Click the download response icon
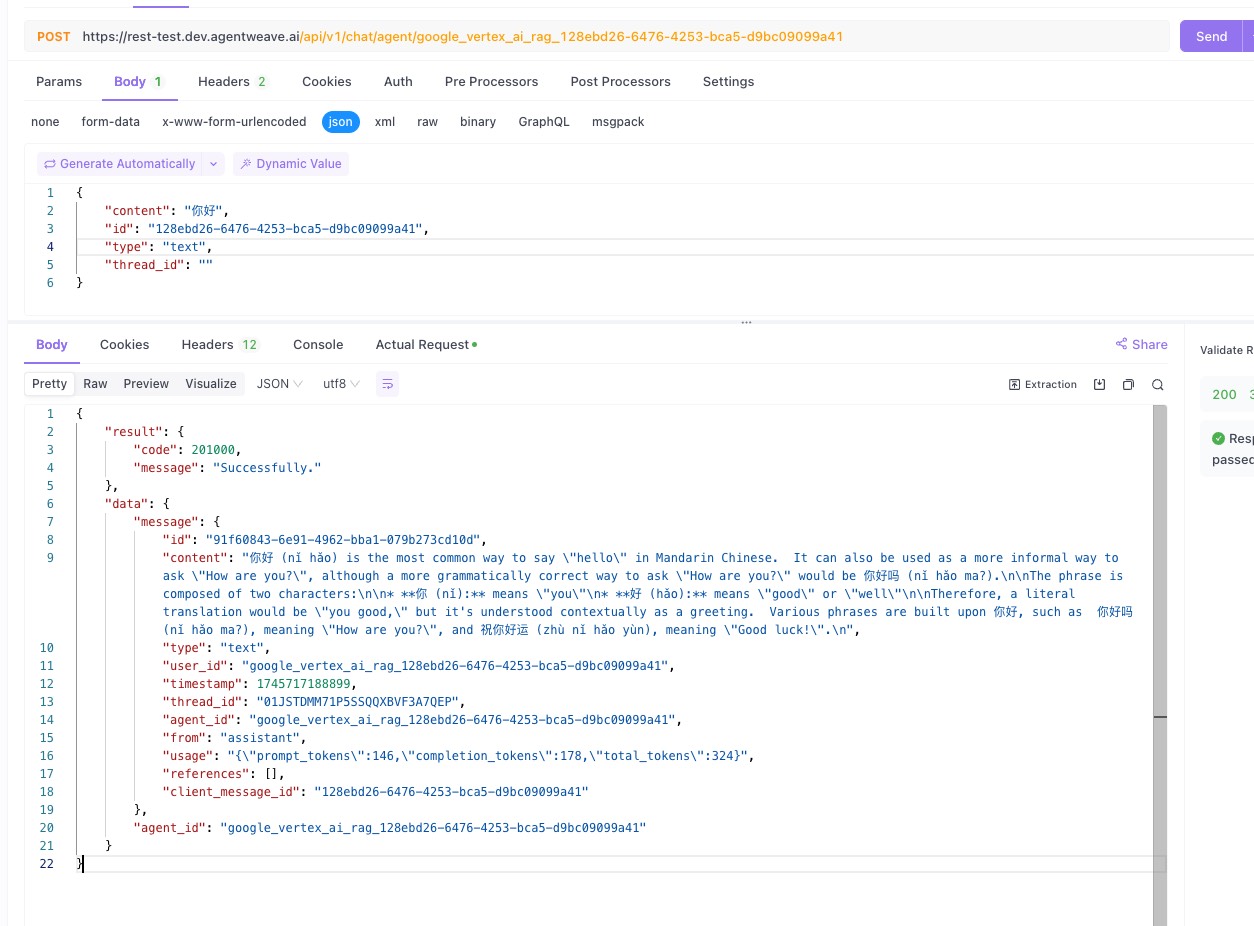 1099,384
